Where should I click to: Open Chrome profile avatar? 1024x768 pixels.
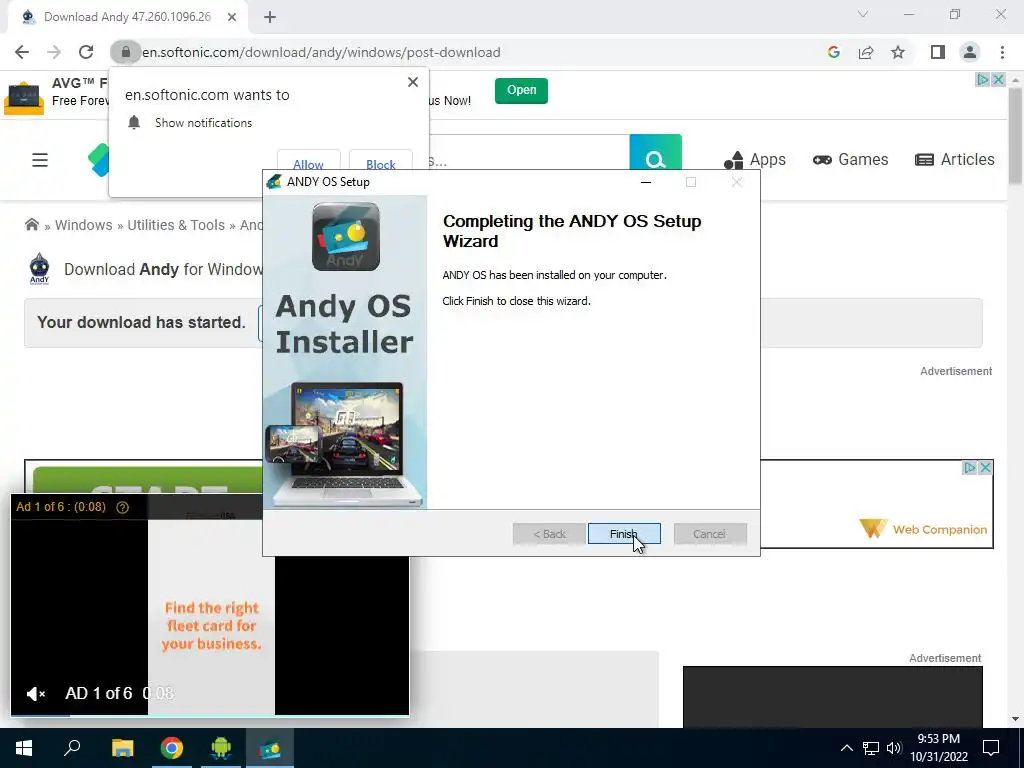pyautogui.click(x=970, y=52)
